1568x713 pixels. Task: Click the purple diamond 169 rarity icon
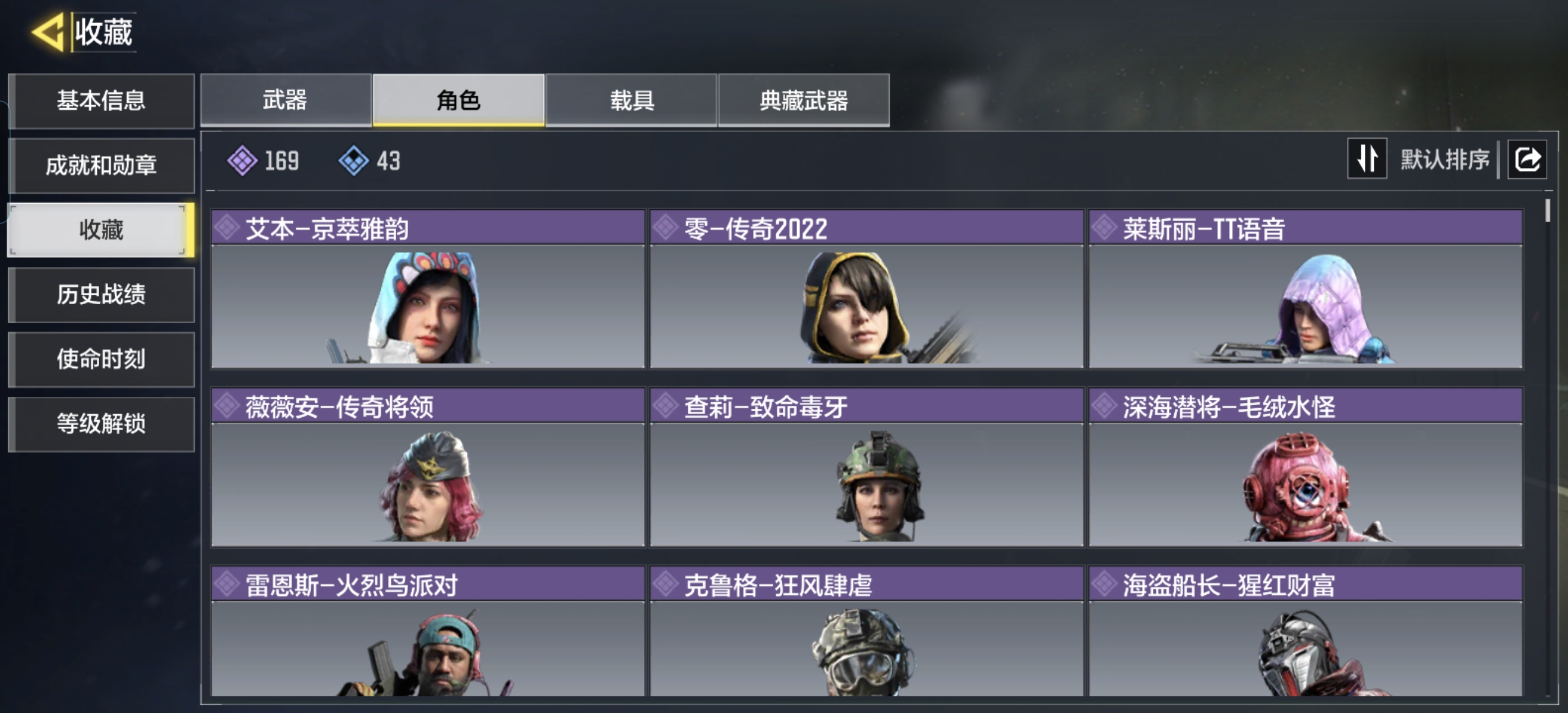click(x=242, y=161)
